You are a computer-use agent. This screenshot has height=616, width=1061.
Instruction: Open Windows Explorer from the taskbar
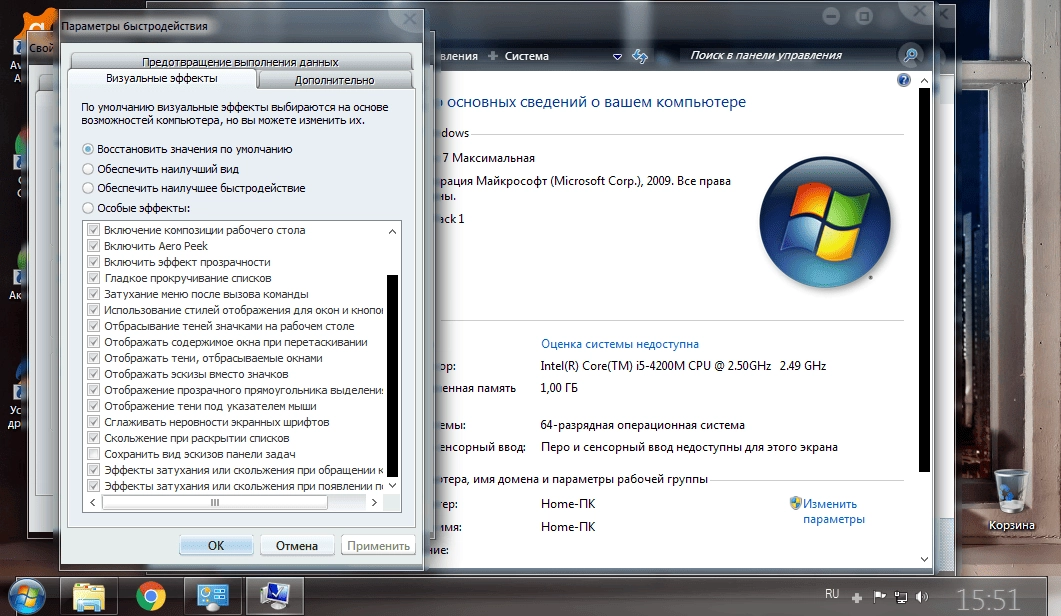pos(89,596)
